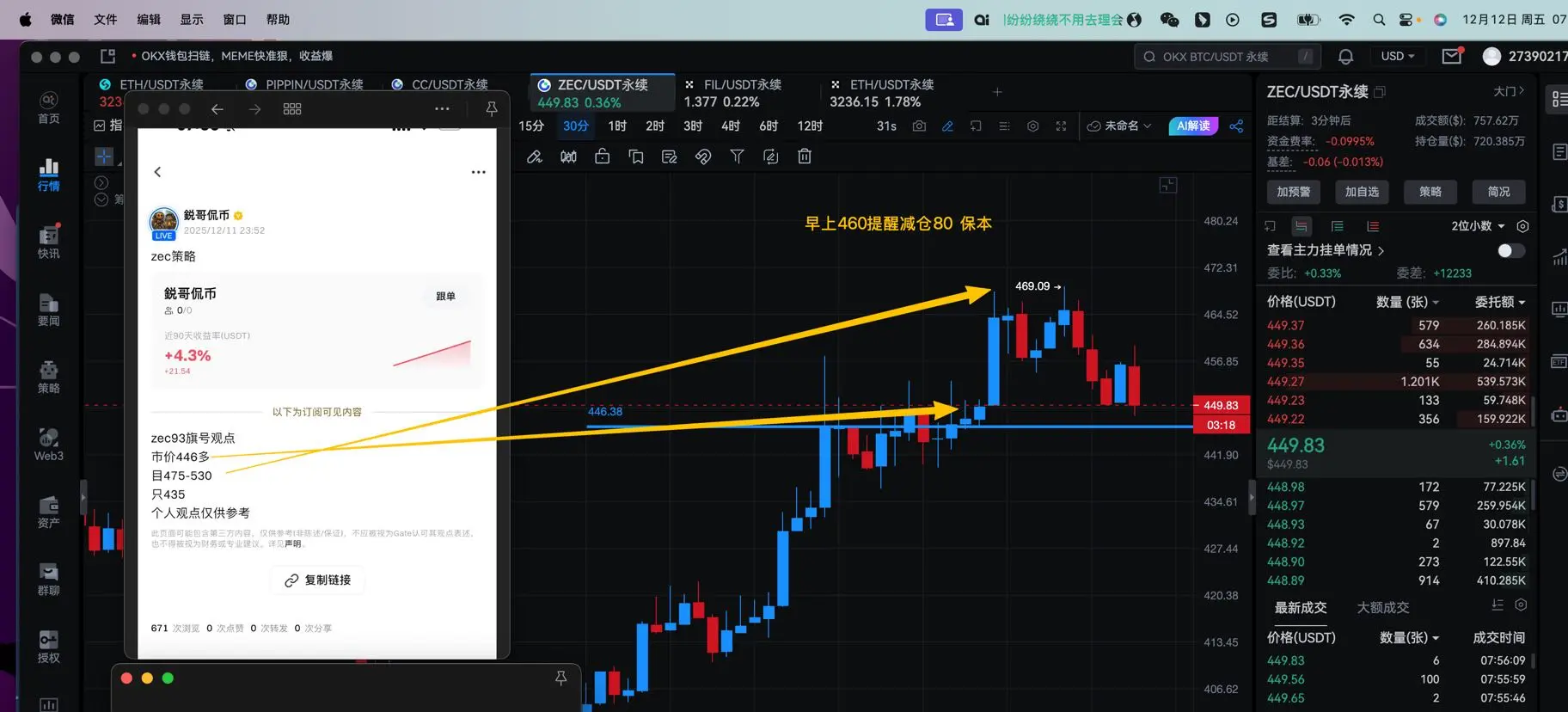Open 大门 exchange selector
This screenshot has height=712, width=1568.
[1509, 91]
